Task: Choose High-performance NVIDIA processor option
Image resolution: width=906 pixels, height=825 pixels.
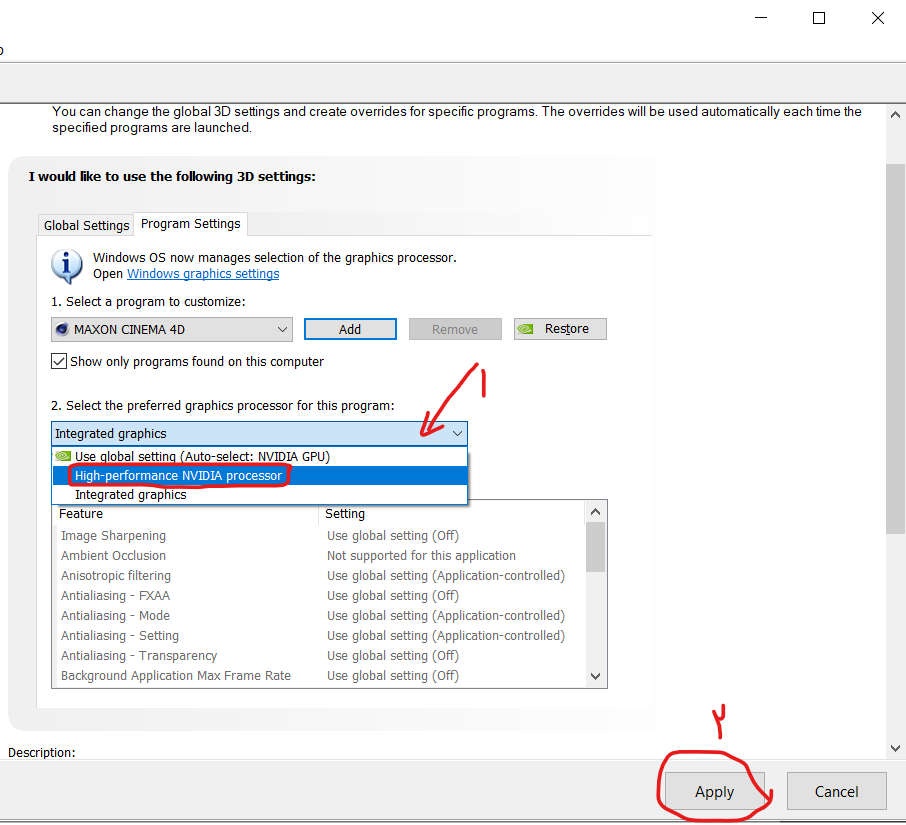Action: click(259, 475)
